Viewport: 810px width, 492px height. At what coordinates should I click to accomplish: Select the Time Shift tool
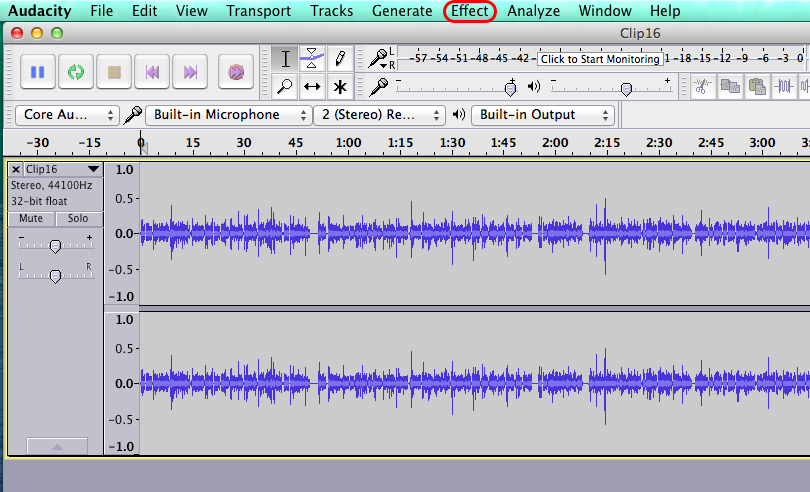312,86
